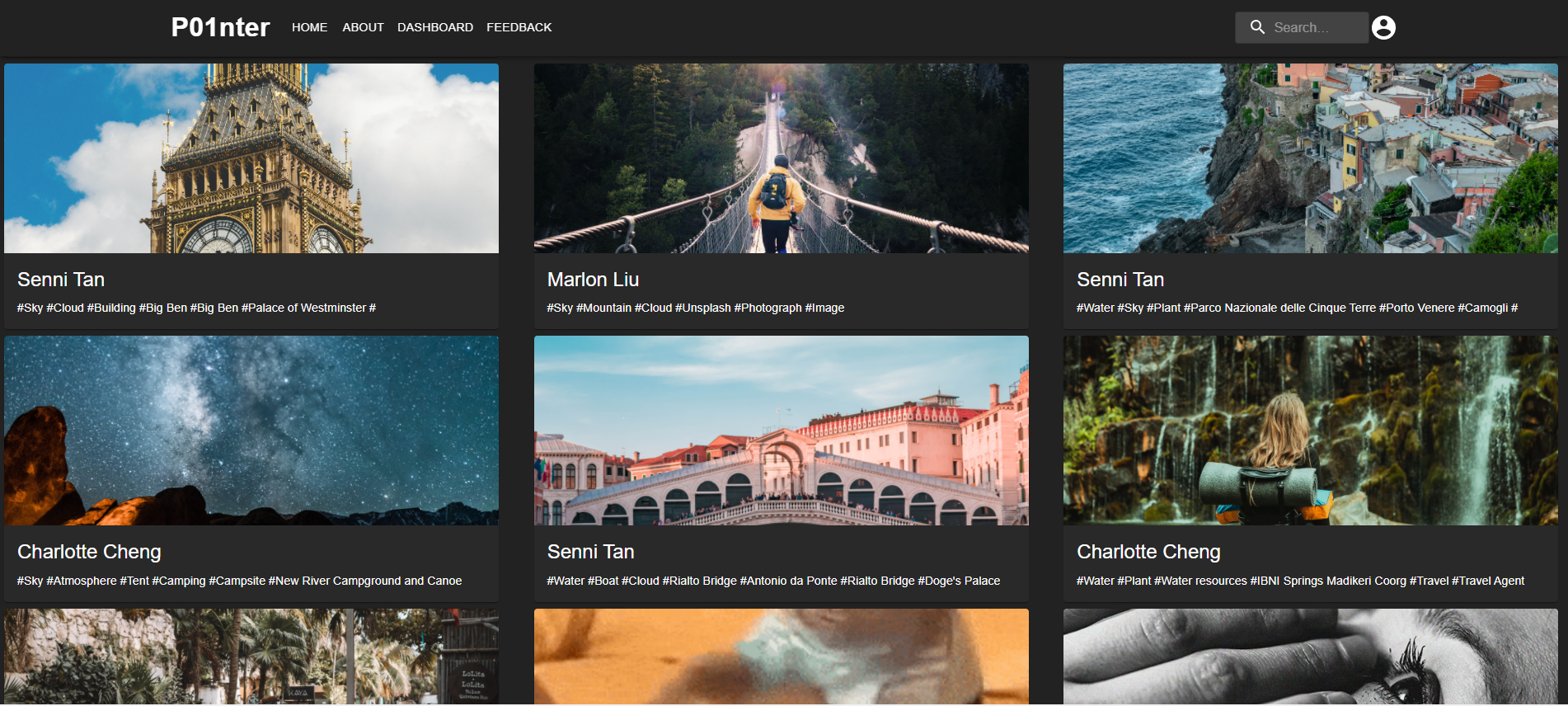Screen dimensions: 1568x706
Task: Open the Rialto Bridge photo
Action: click(x=782, y=431)
